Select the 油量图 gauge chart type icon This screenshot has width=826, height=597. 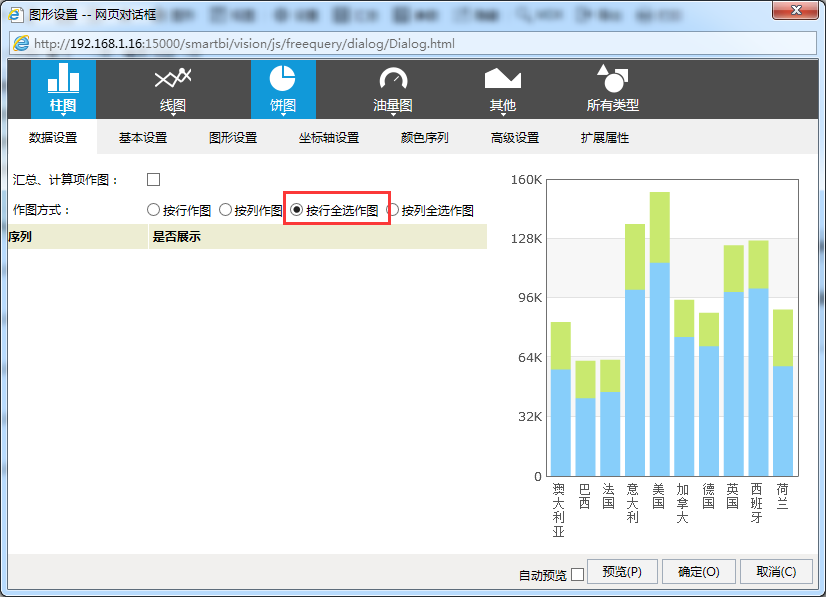click(x=393, y=89)
